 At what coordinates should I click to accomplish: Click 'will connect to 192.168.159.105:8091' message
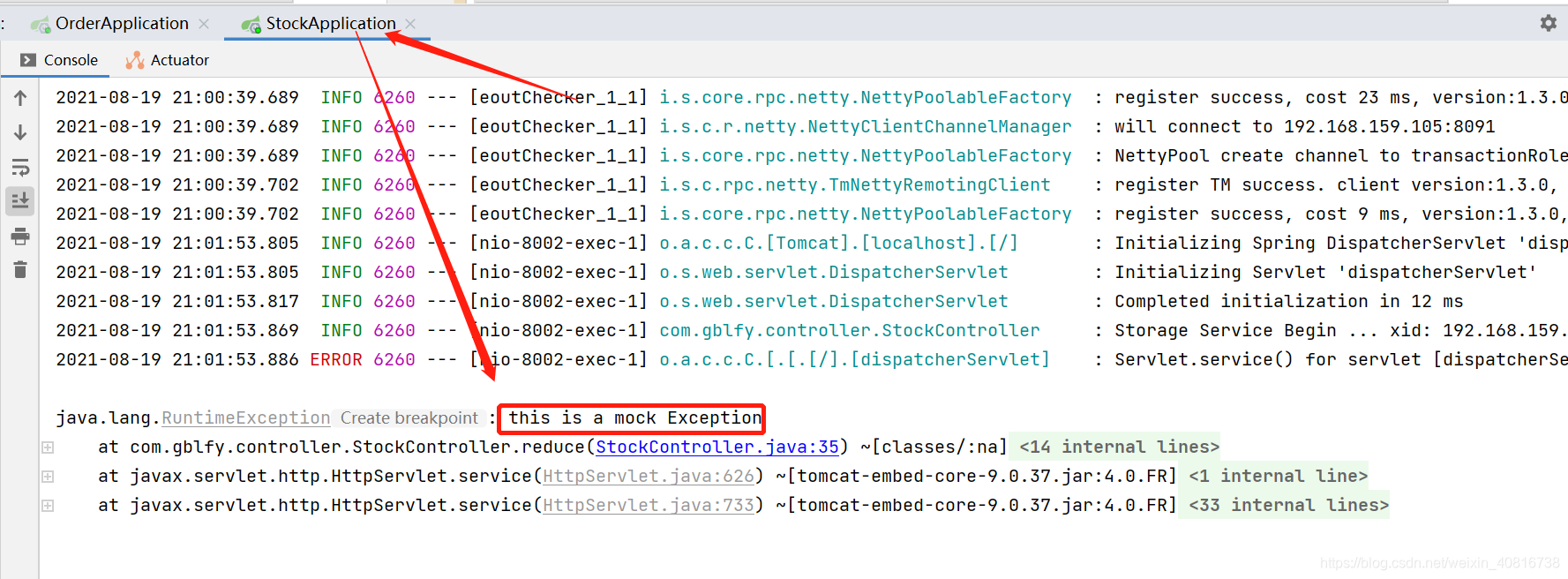coord(1305,126)
